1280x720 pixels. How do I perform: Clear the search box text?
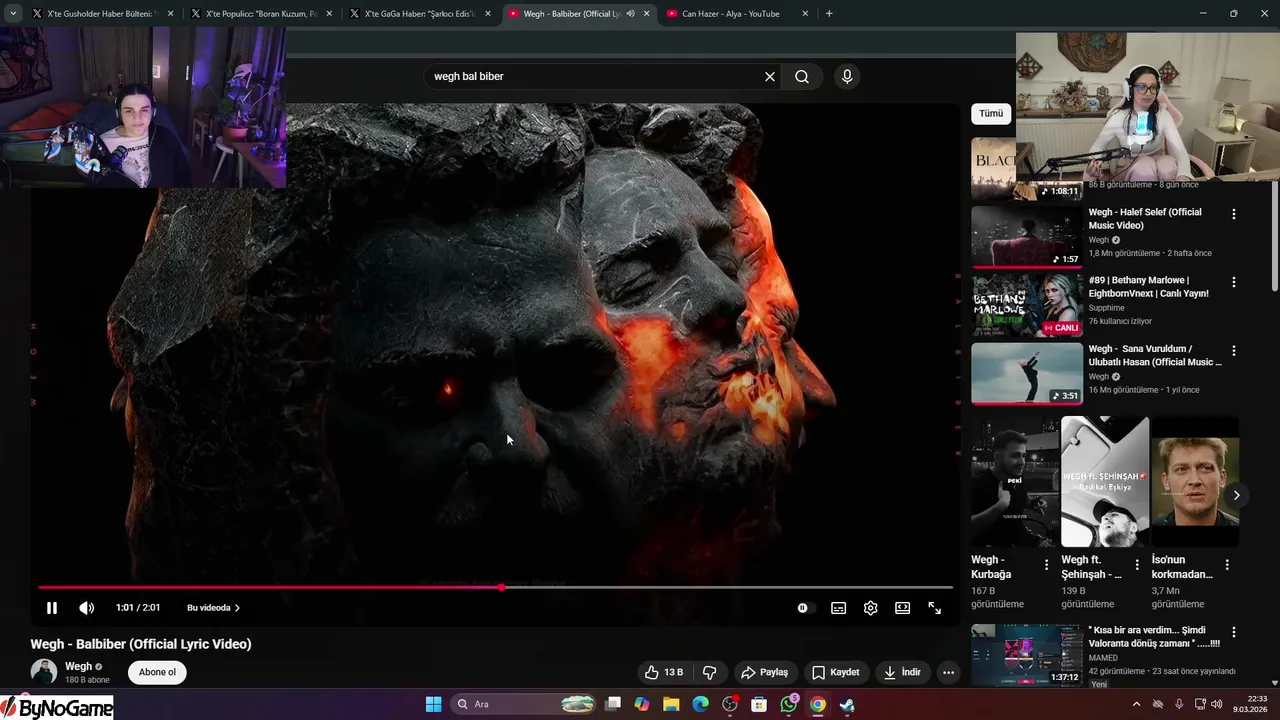770,77
